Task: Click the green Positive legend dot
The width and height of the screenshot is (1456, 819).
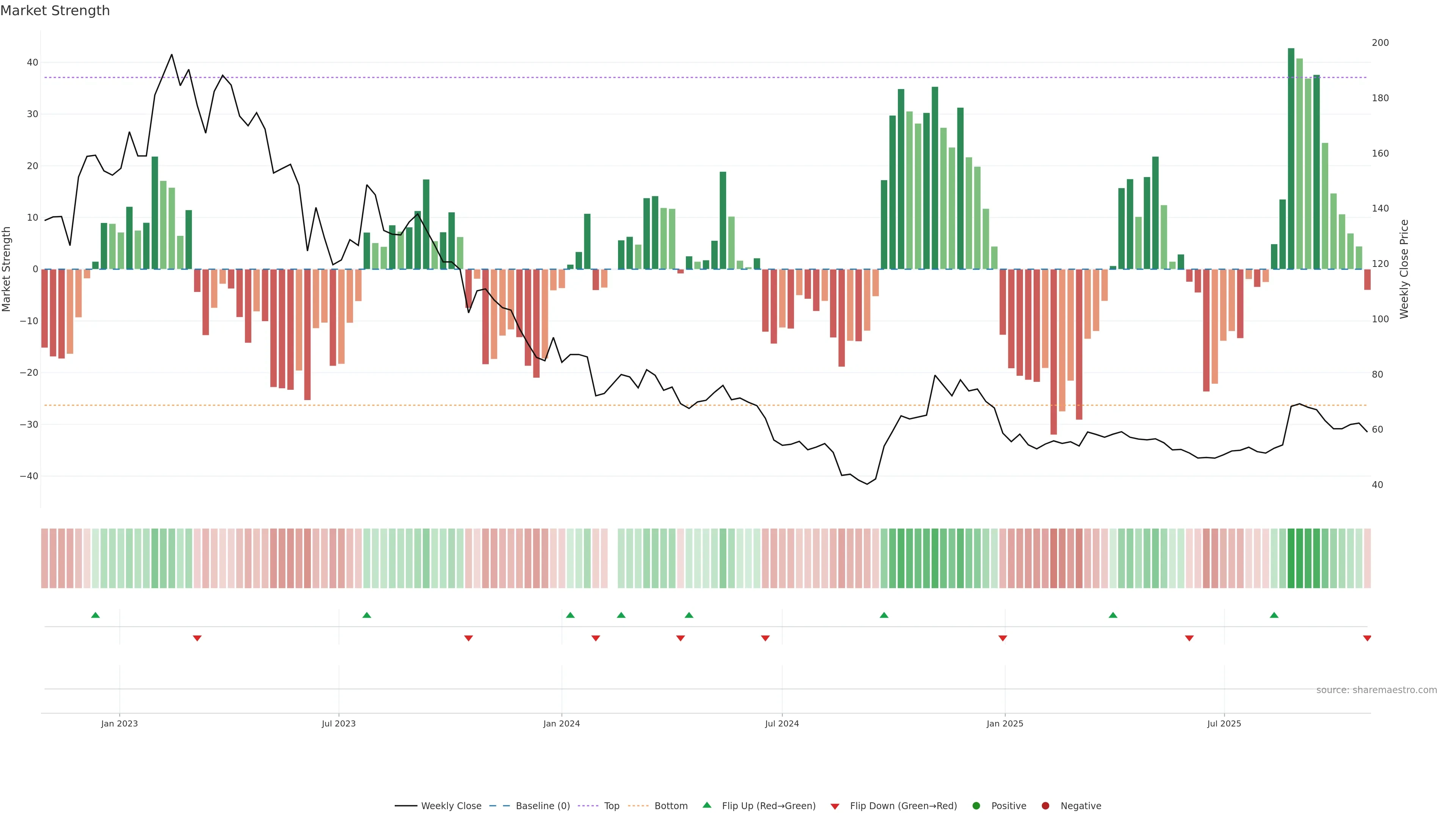Action: point(976,805)
